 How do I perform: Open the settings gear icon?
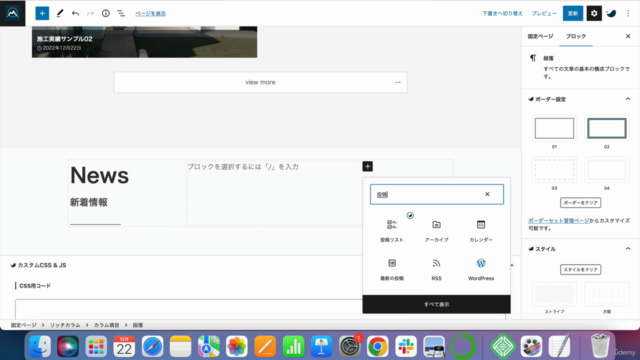coord(594,13)
